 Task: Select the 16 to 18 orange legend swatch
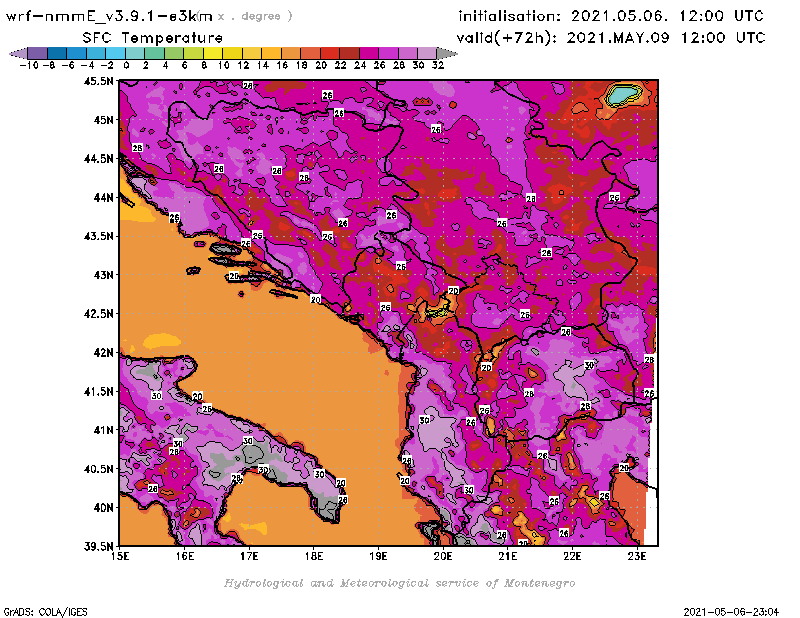pos(290,53)
